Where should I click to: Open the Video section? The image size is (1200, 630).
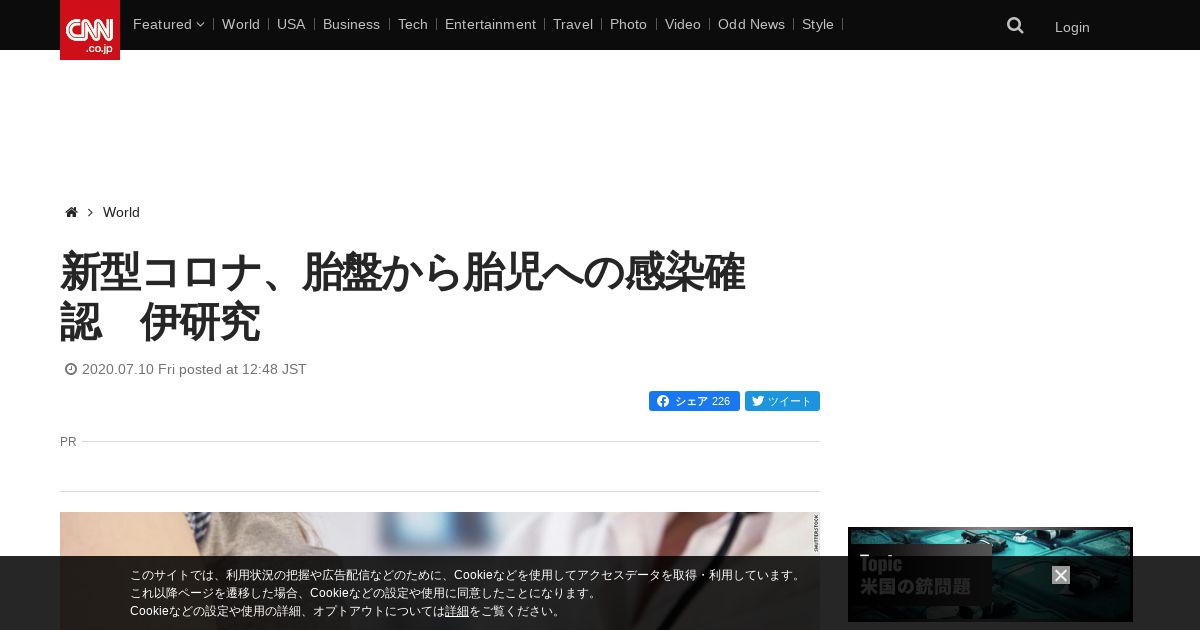[683, 24]
